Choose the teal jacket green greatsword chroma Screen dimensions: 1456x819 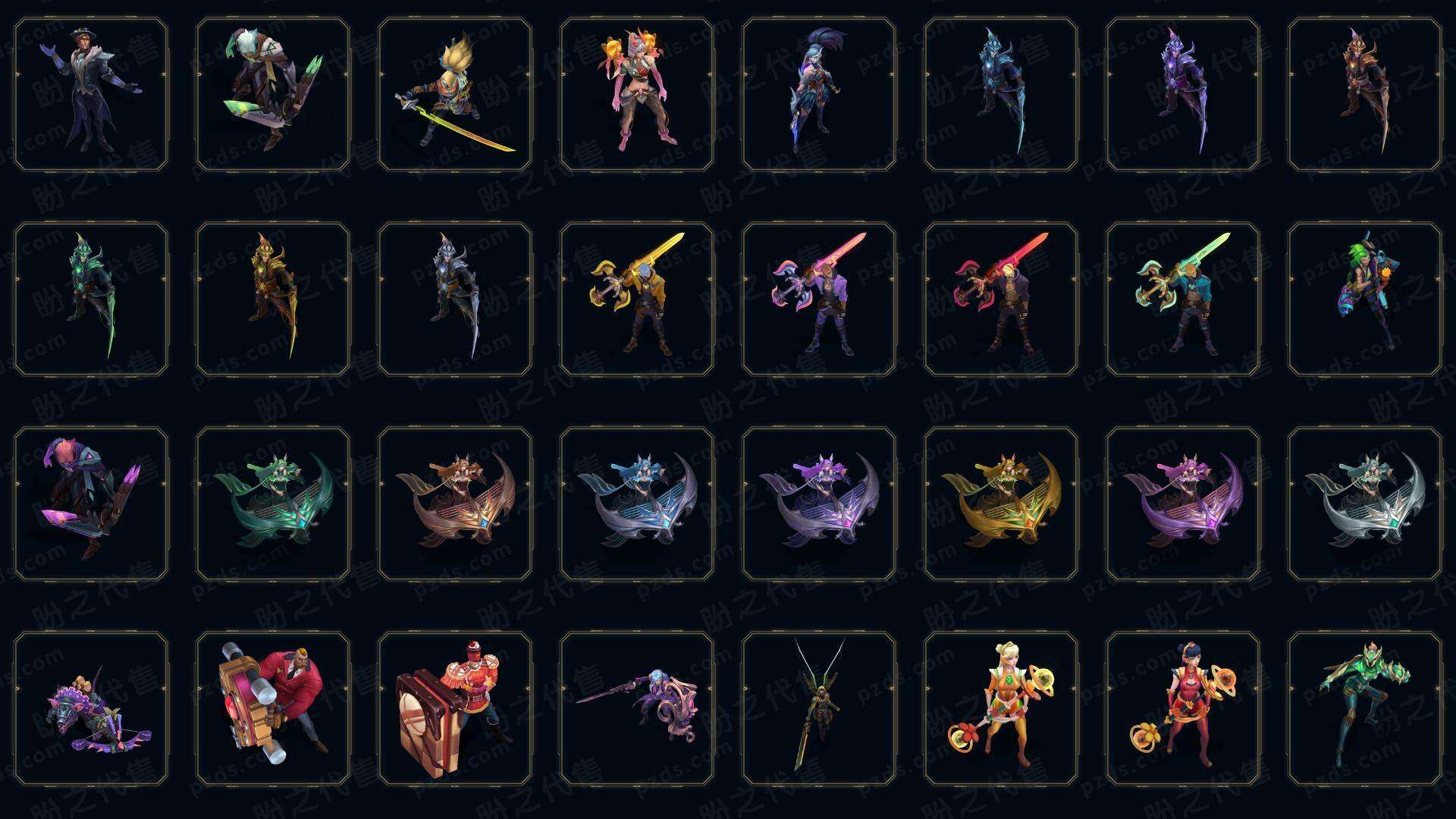tap(1183, 299)
